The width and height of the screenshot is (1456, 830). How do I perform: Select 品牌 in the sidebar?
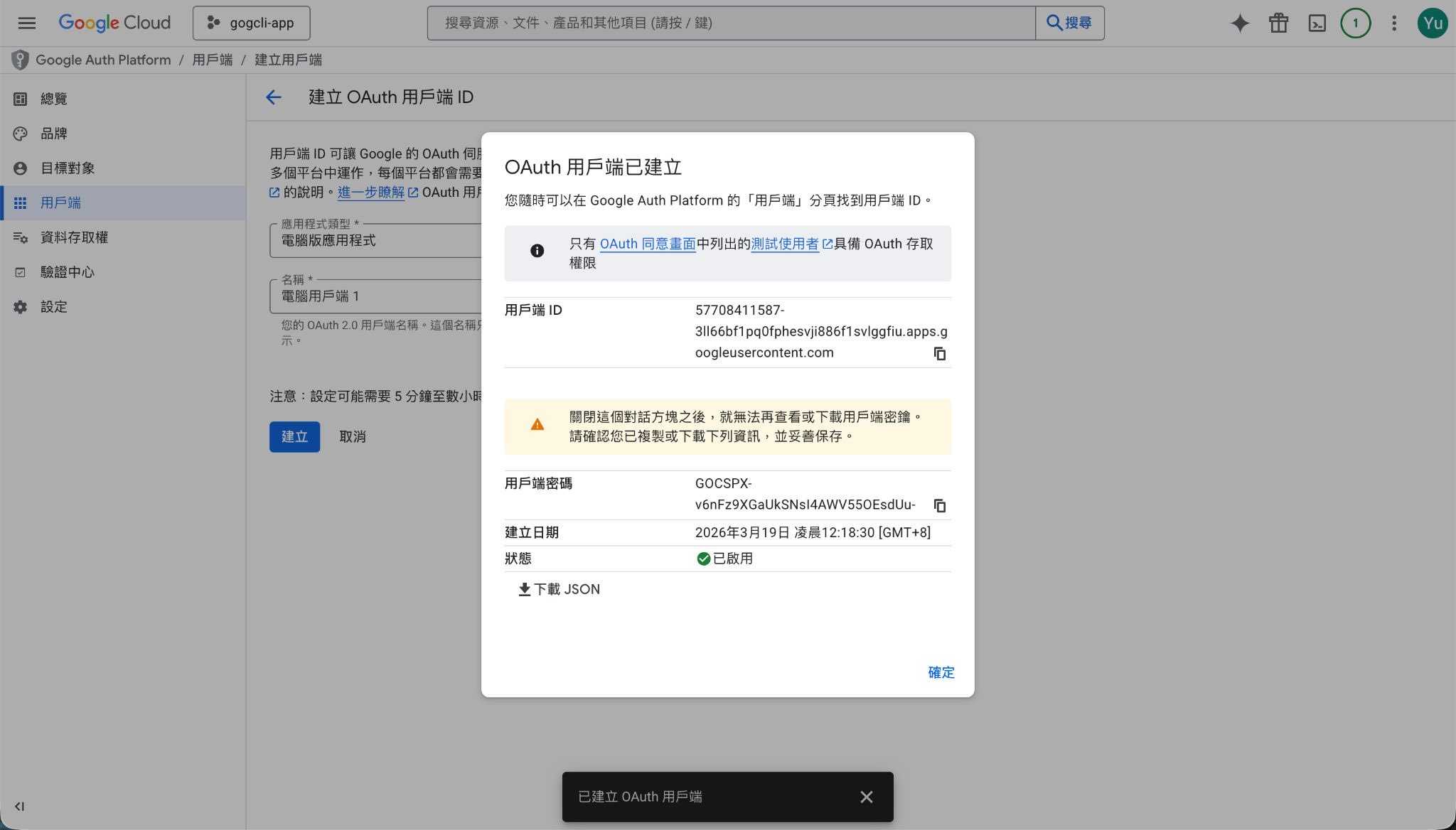(53, 134)
